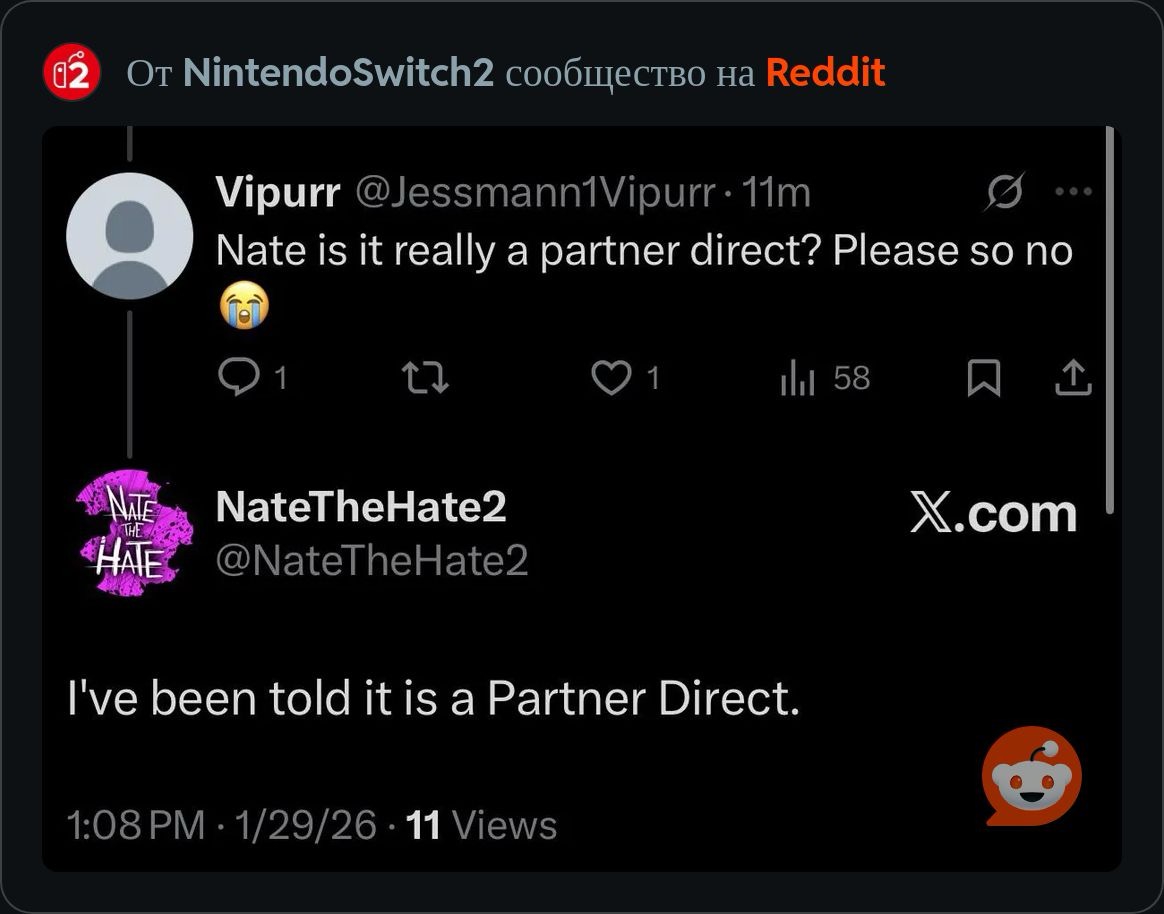Reply to Vipurr's post
This screenshot has height=914, width=1164.
[239, 378]
